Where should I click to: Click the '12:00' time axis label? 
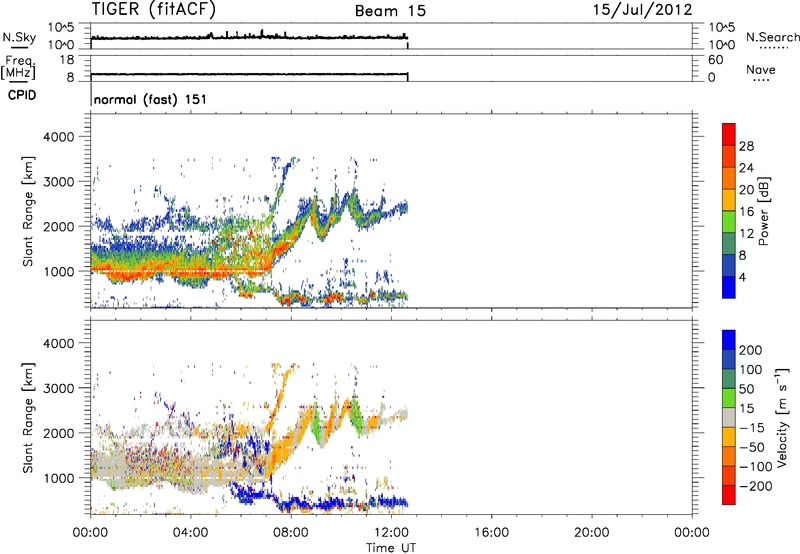[391, 533]
